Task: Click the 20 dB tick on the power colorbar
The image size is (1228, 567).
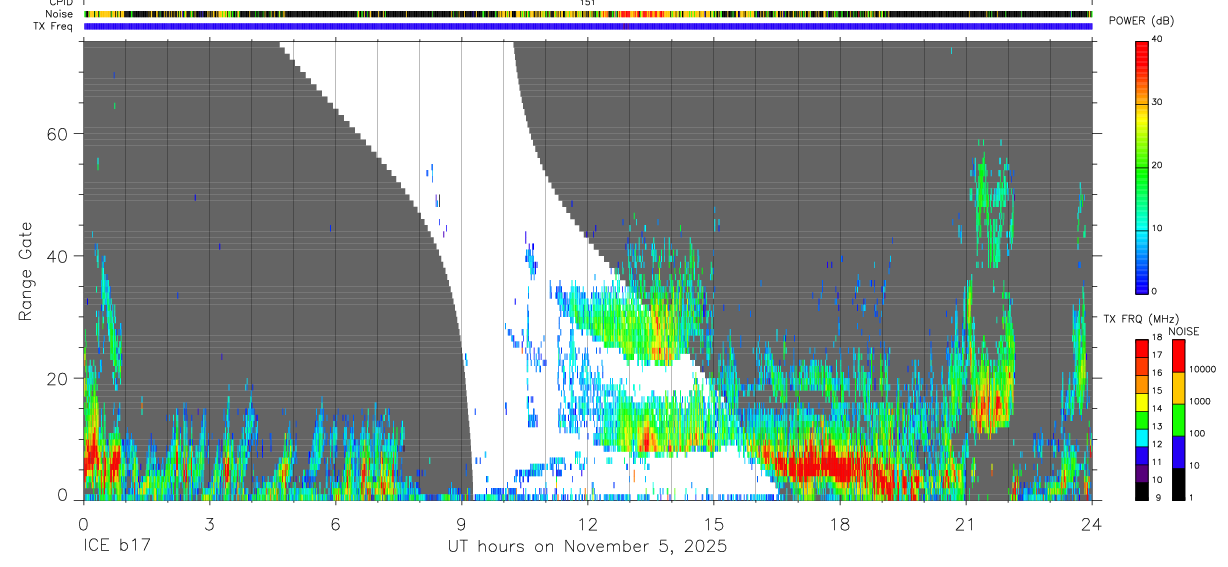Action: (x=1158, y=165)
